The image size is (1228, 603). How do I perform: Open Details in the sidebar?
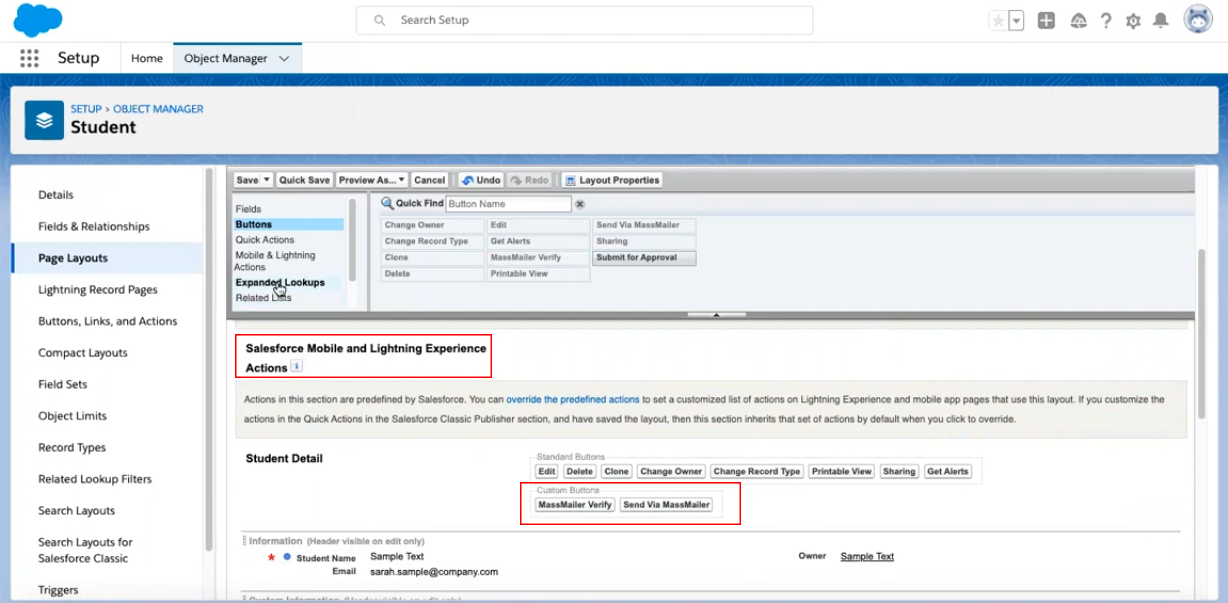tap(56, 195)
